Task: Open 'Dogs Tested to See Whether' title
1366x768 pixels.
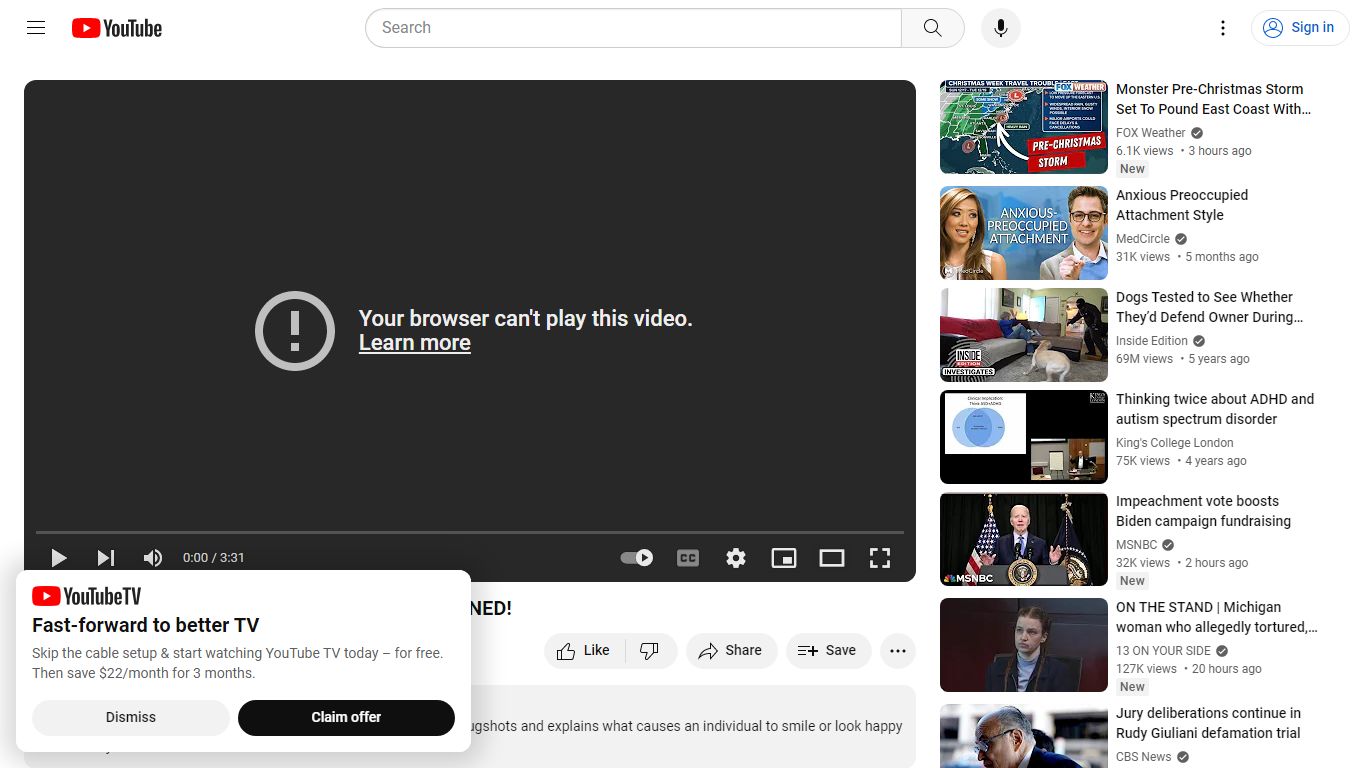Action: tap(1210, 307)
